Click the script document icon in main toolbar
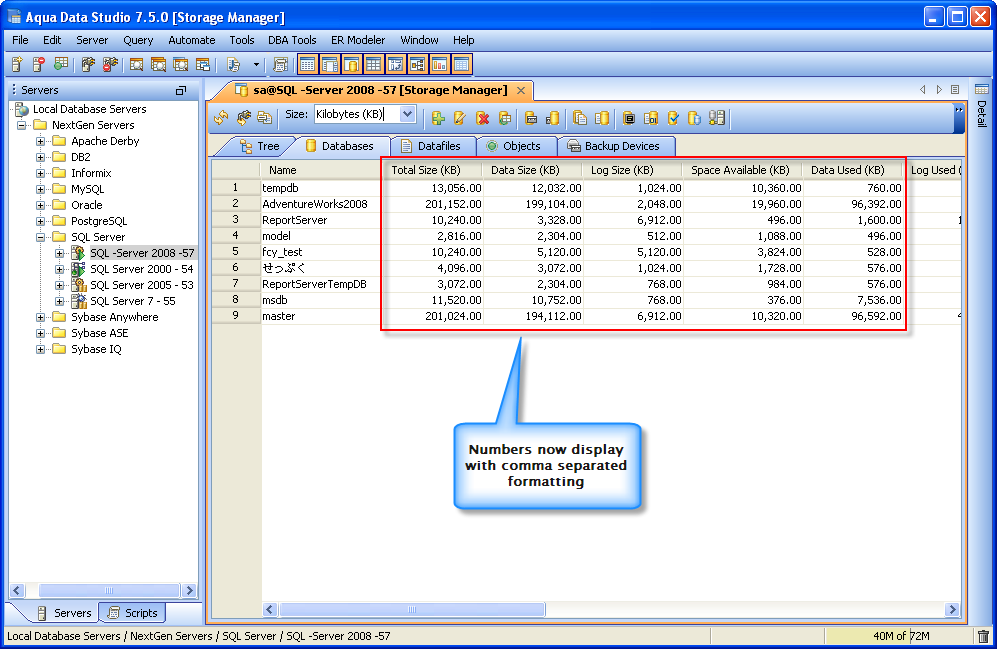Image resolution: width=997 pixels, height=649 pixels. pos(233,64)
